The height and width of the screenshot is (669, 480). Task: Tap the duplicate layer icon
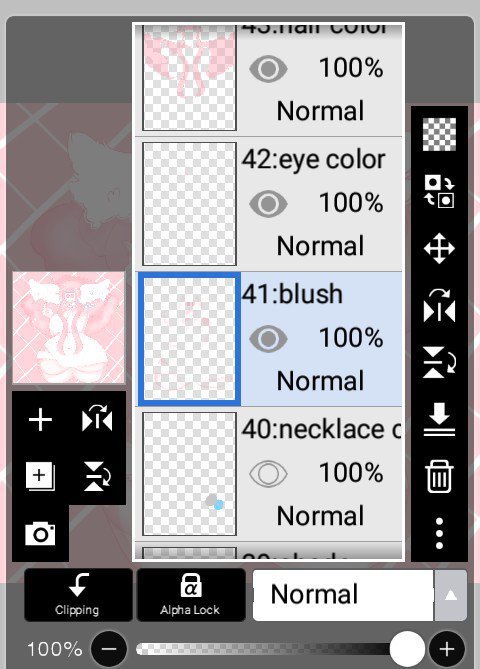click(x=40, y=476)
